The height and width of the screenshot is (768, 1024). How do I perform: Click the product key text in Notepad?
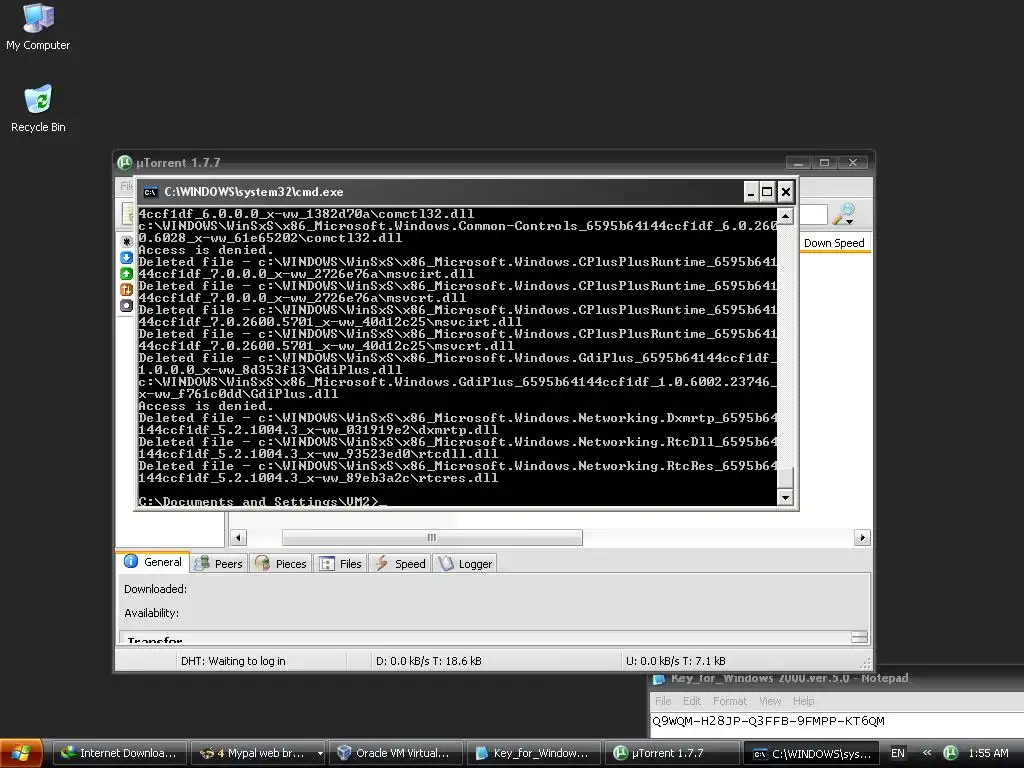pos(768,721)
